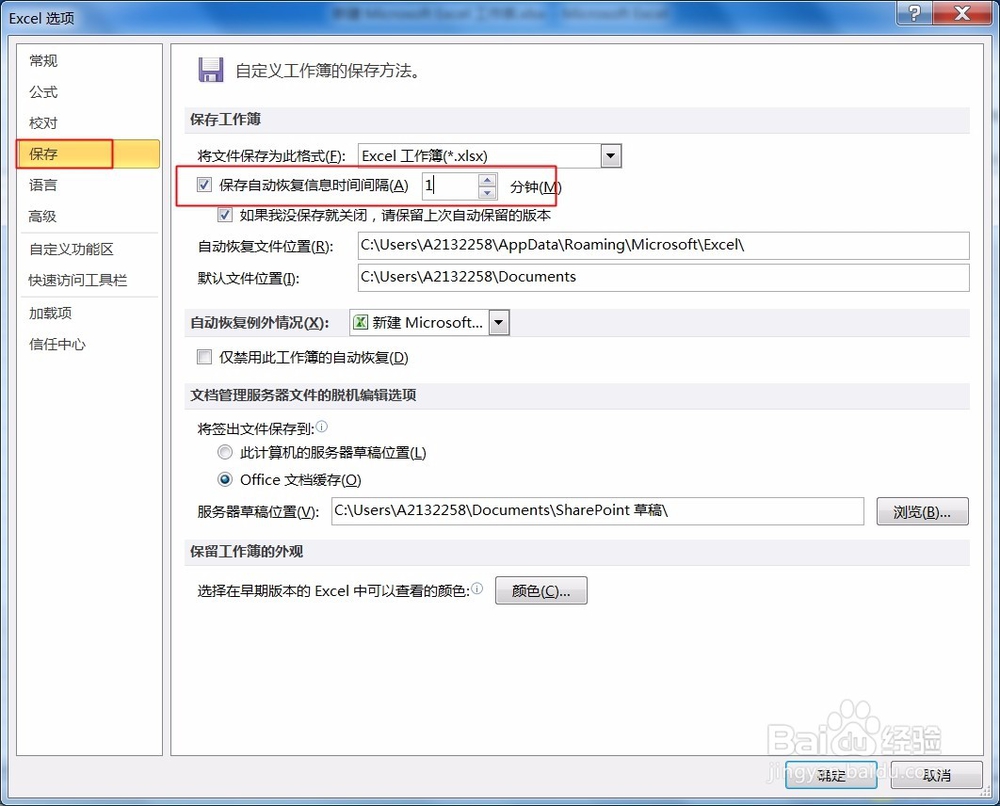Click the help question mark button
This screenshot has width=1000, height=806.
pyautogui.click(x=913, y=13)
